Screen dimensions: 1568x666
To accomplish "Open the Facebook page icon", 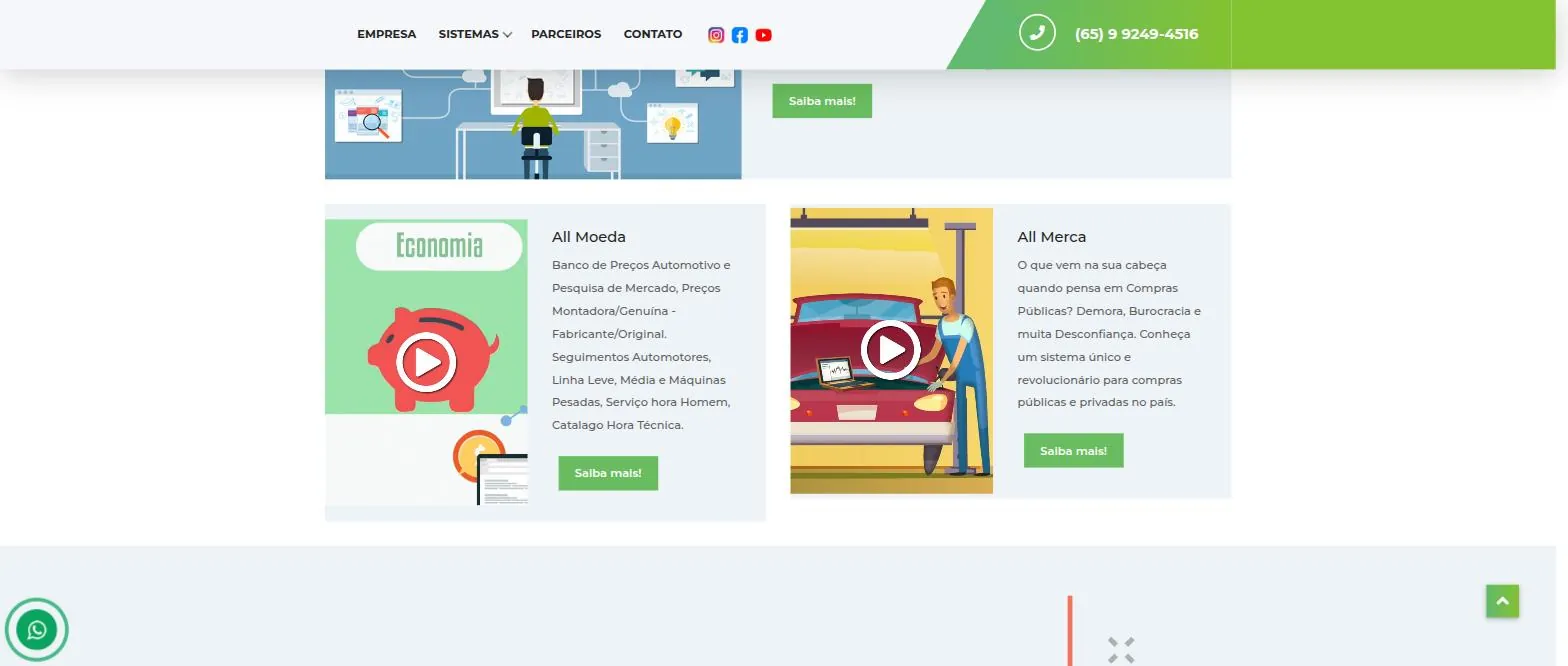I will click(x=740, y=35).
